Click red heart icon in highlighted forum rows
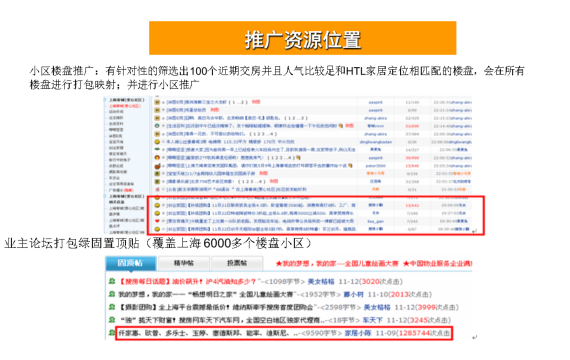Viewport: 570px width, 360px height. click(x=157, y=221)
